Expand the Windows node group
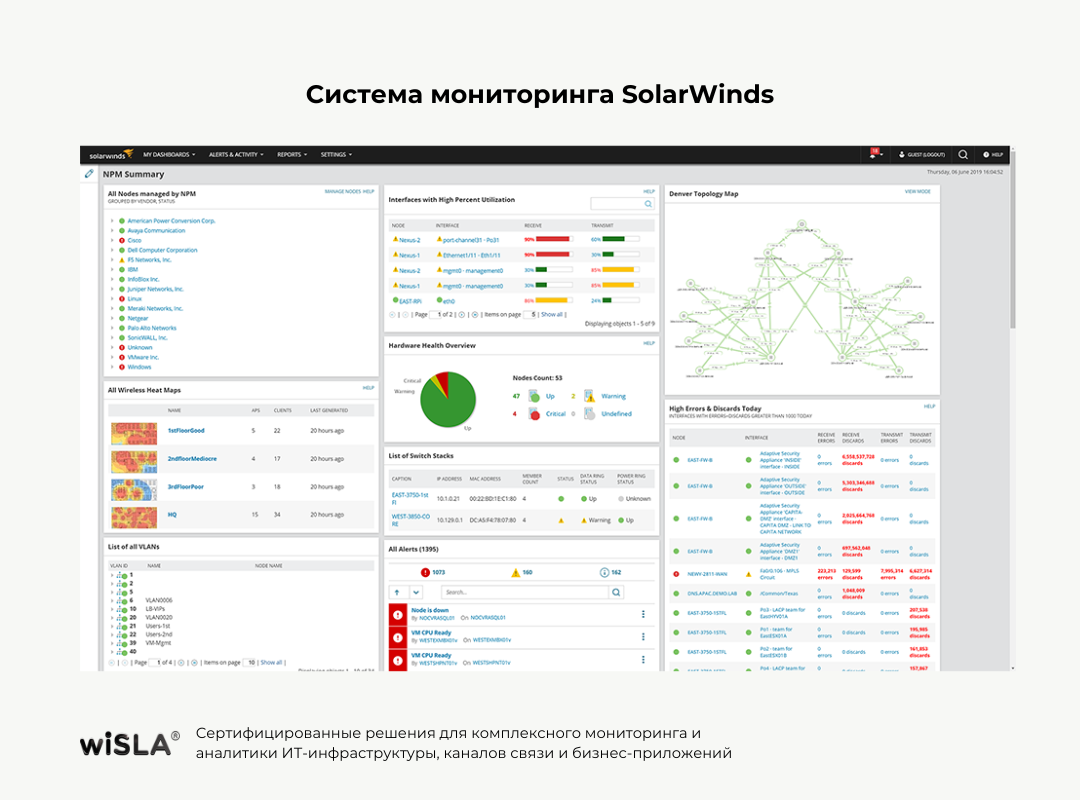This screenshot has height=800, width=1080. click(112, 367)
